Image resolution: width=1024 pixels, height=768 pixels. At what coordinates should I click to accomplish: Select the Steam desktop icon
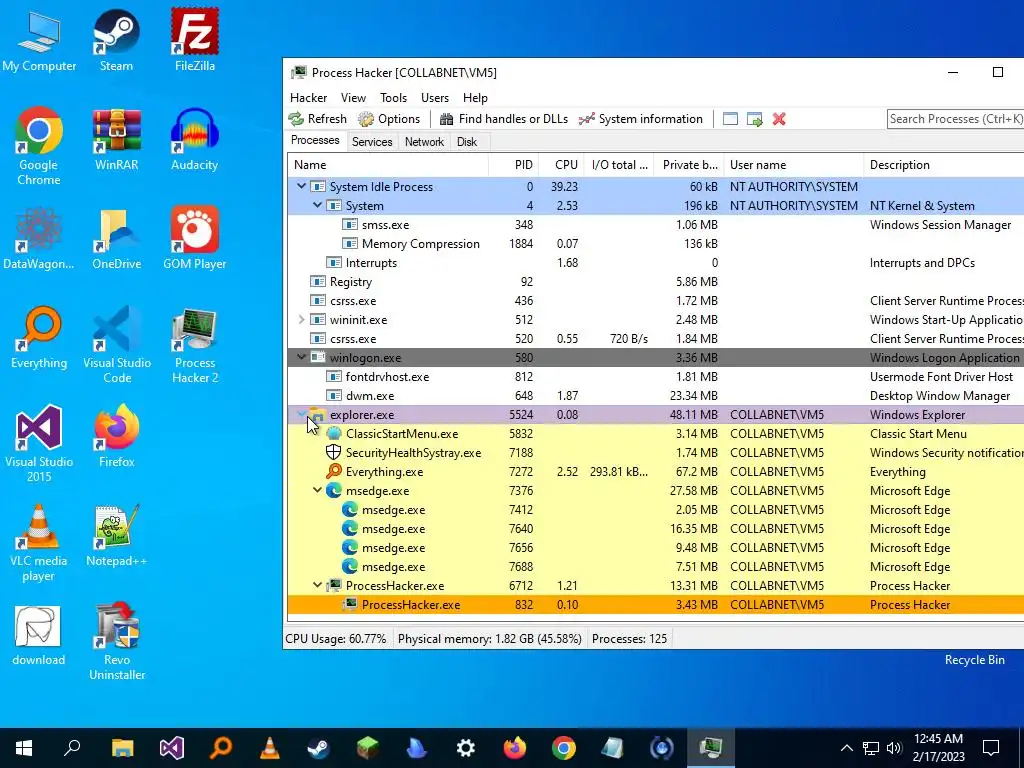(x=116, y=40)
